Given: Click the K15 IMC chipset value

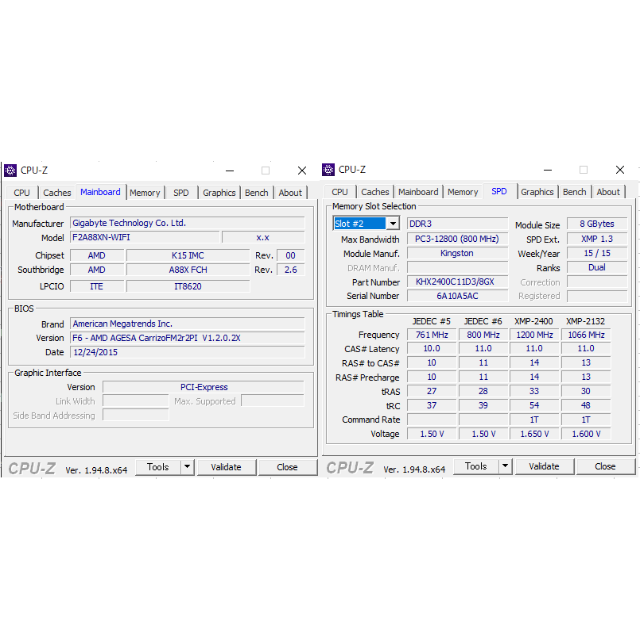Looking at the screenshot, I should [188, 256].
